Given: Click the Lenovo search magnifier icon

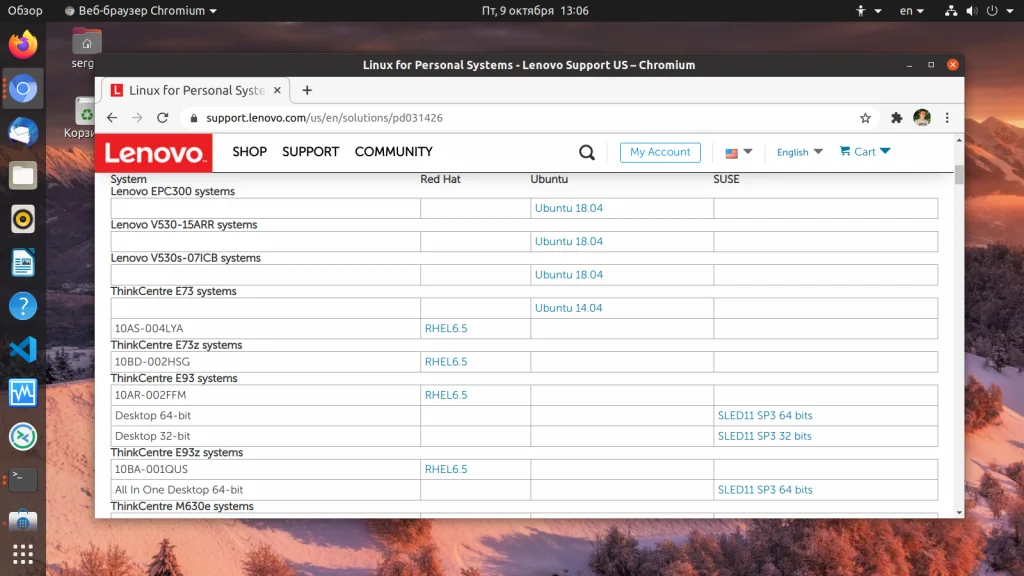Looking at the screenshot, I should (586, 152).
